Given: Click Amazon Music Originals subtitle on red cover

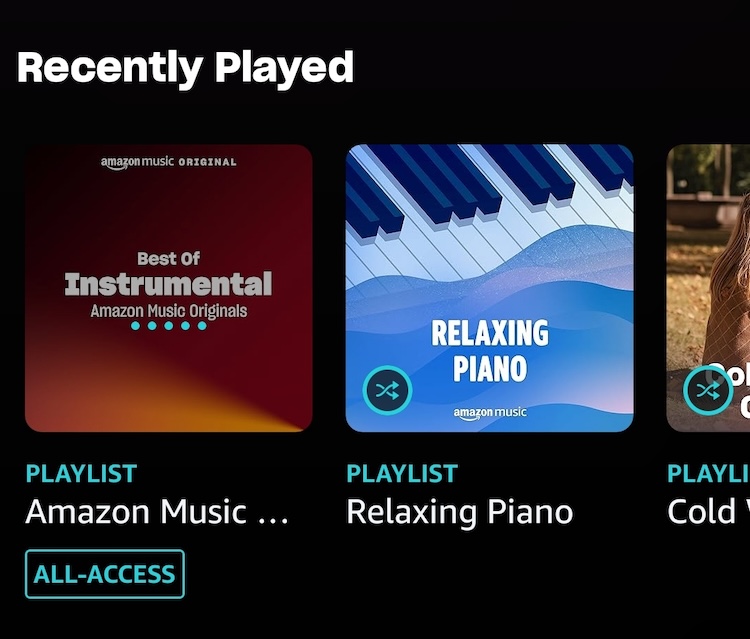Looking at the screenshot, I should 169,311.
